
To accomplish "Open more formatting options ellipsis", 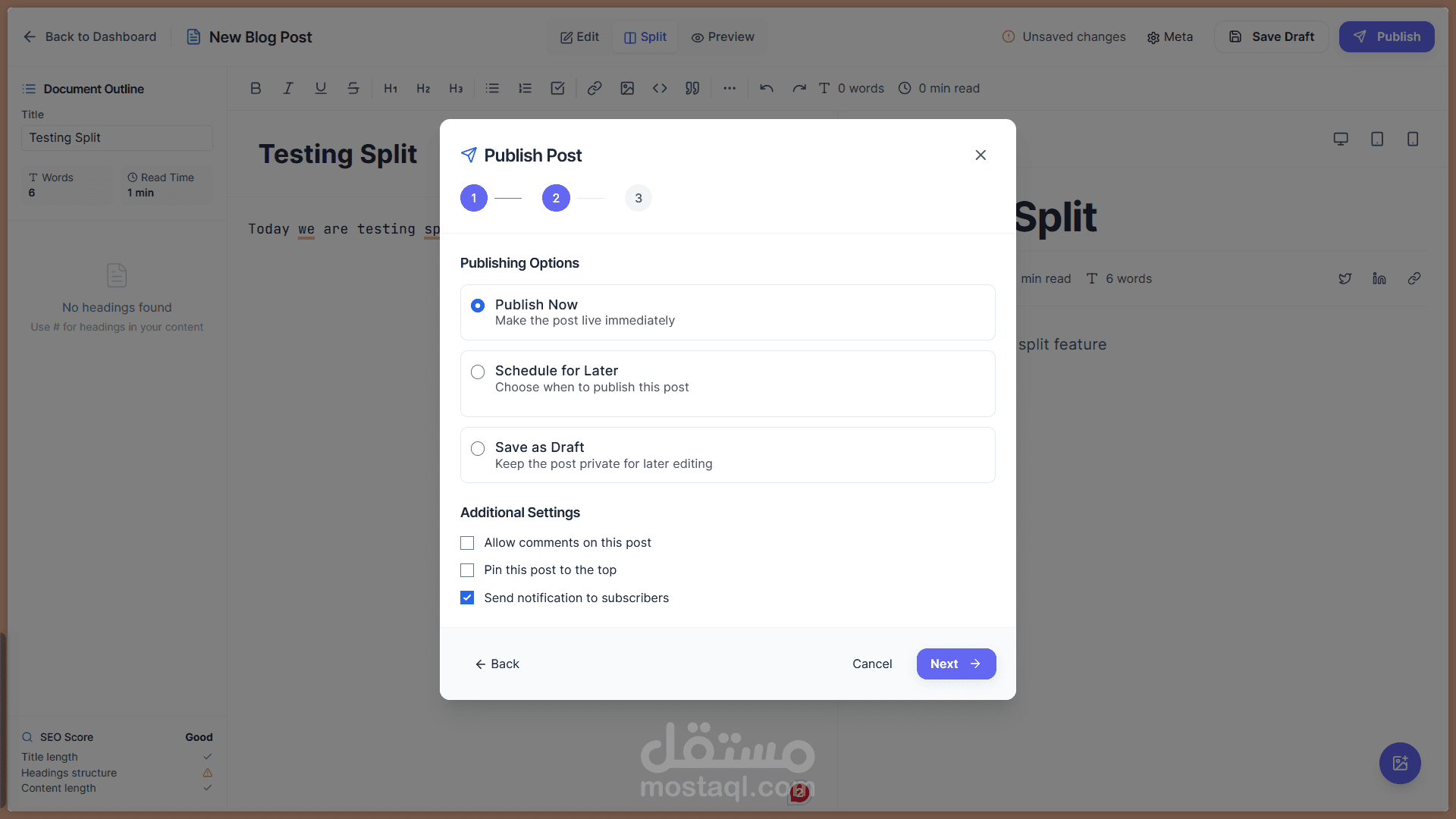I will tap(730, 88).
